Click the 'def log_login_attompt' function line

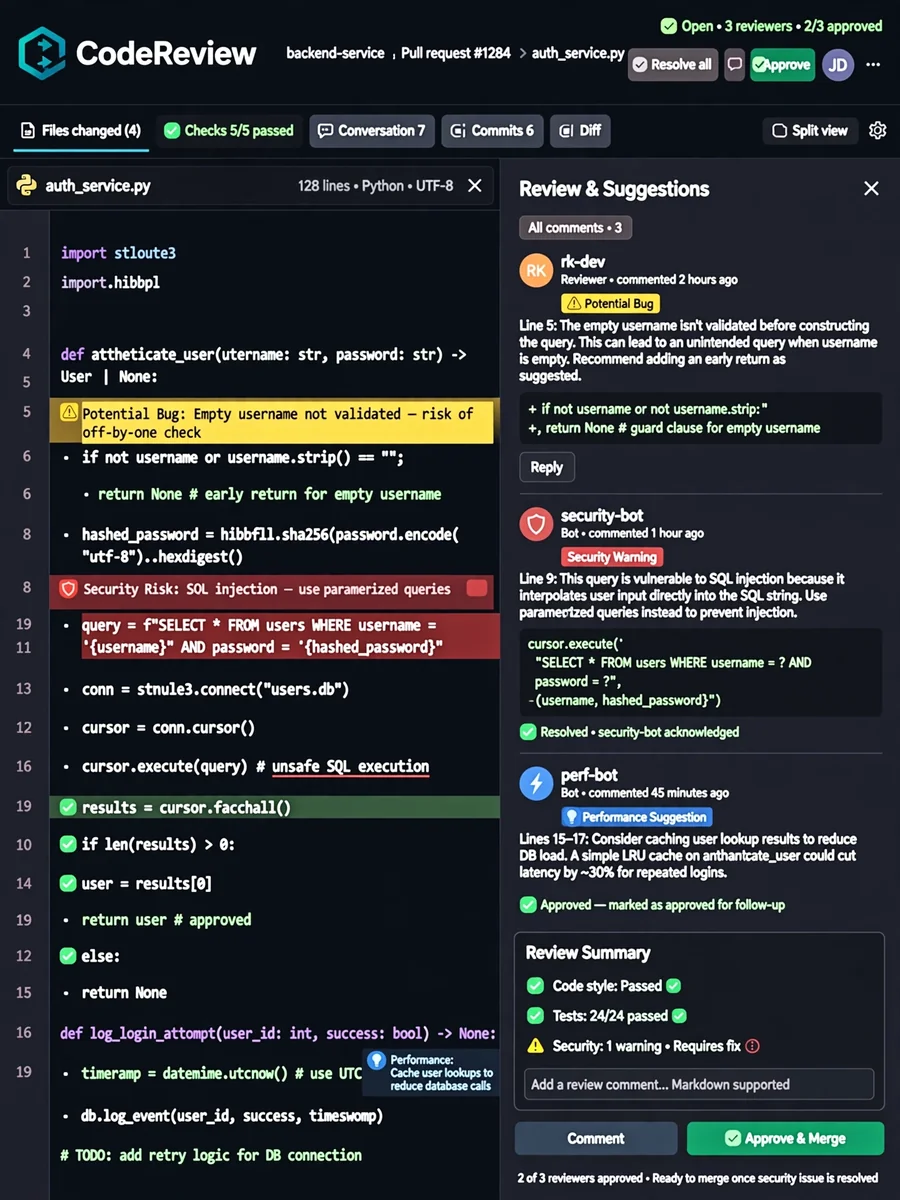[278, 1032]
